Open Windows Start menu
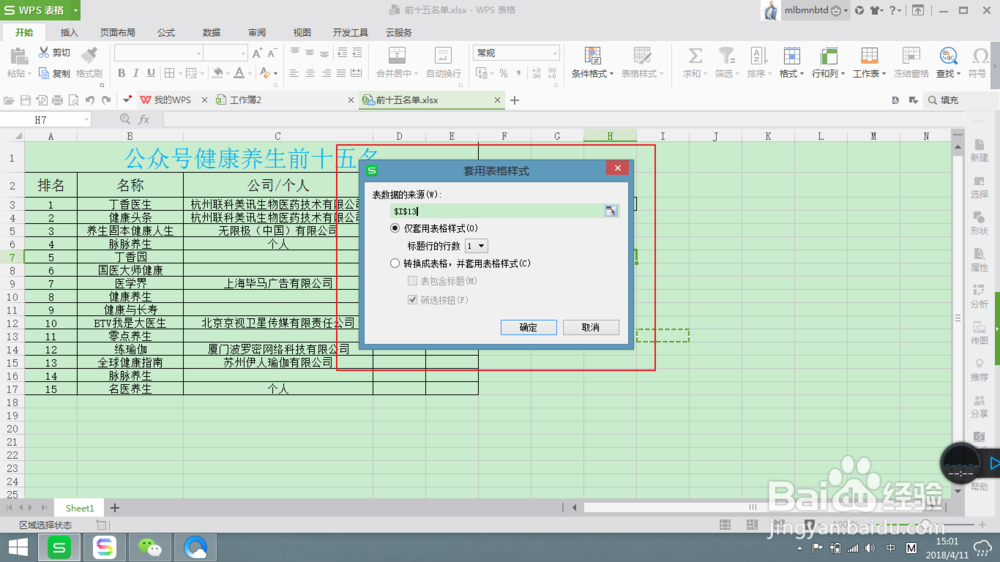The image size is (1000, 562). click(18, 547)
